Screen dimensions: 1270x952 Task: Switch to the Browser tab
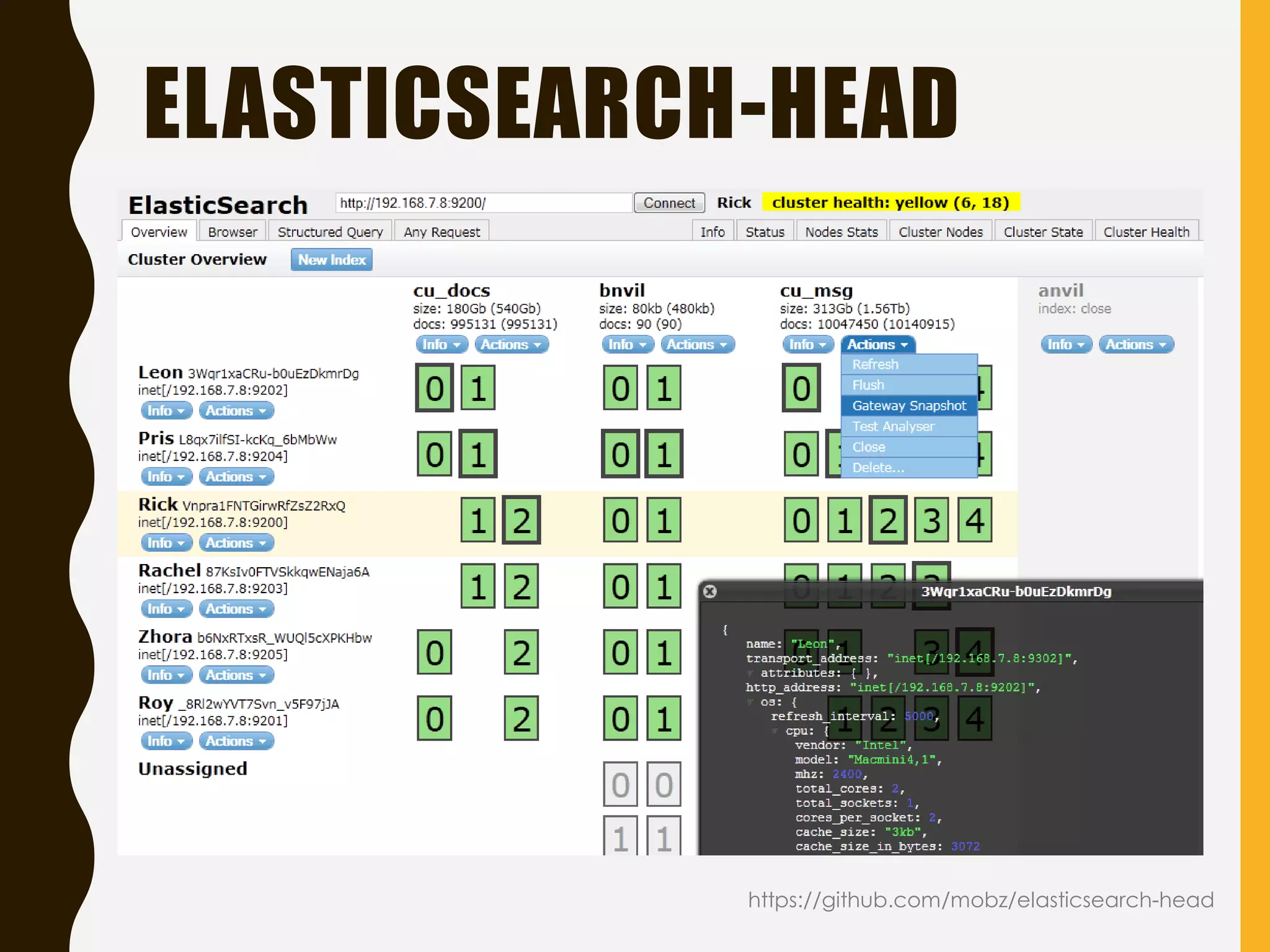(233, 232)
